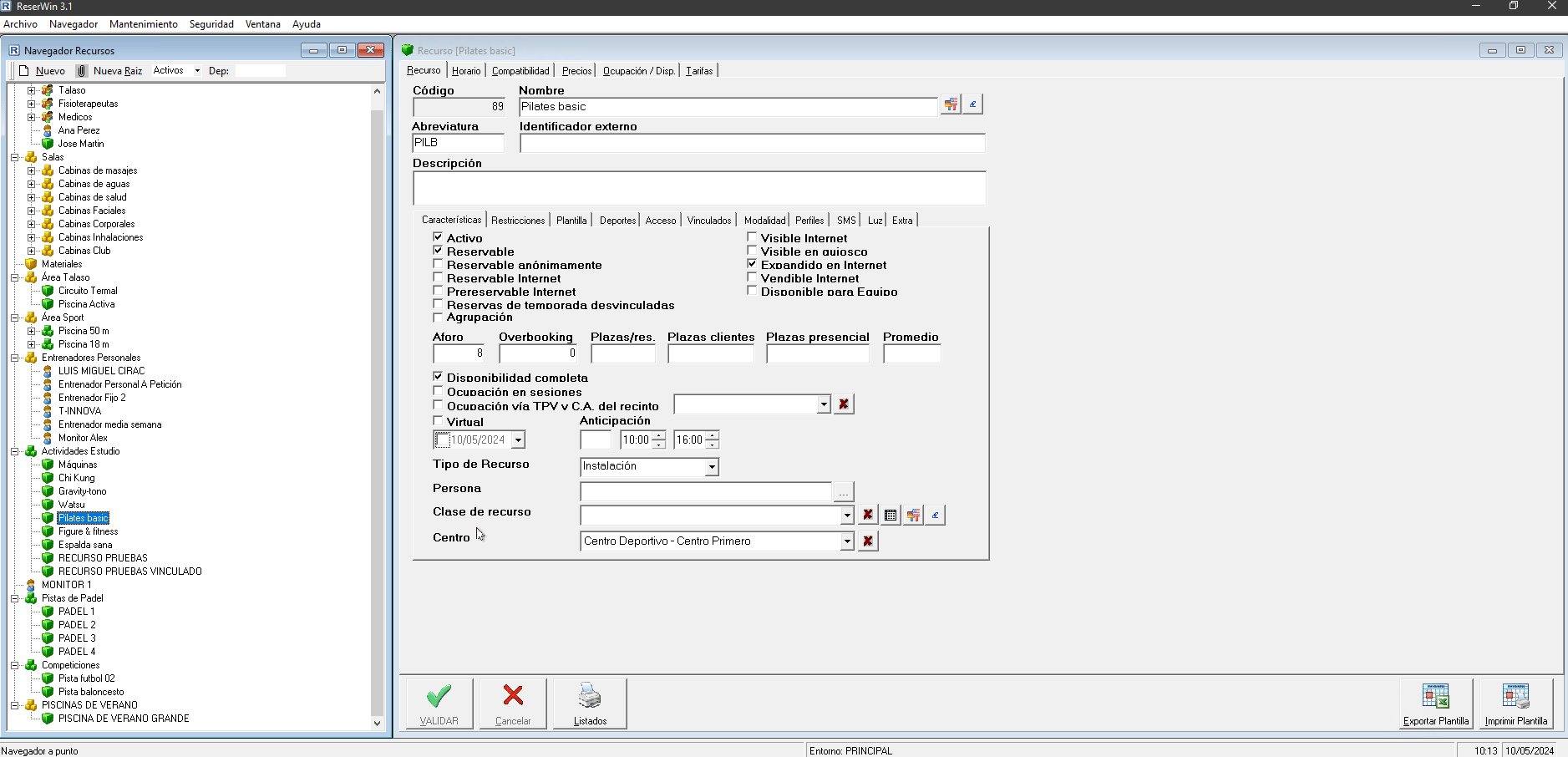Click the Descripción text area
1568x757 pixels.
click(699, 188)
